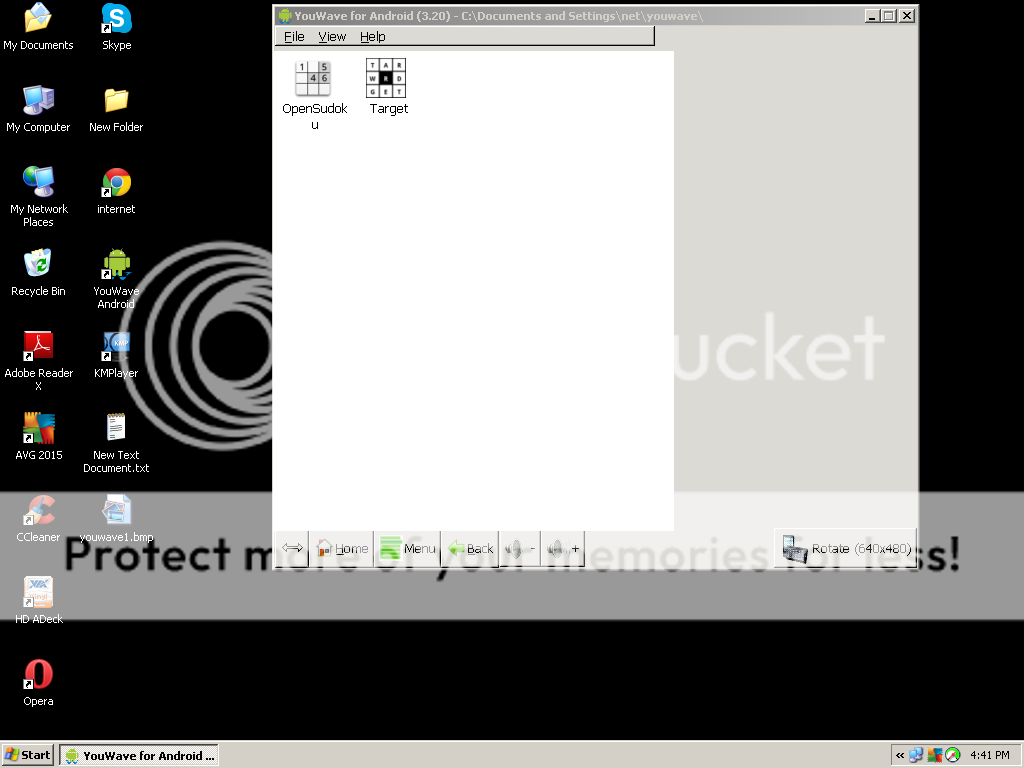The image size is (1024, 768).
Task: Lower volume with the speaker minus button
Action: tap(520, 549)
